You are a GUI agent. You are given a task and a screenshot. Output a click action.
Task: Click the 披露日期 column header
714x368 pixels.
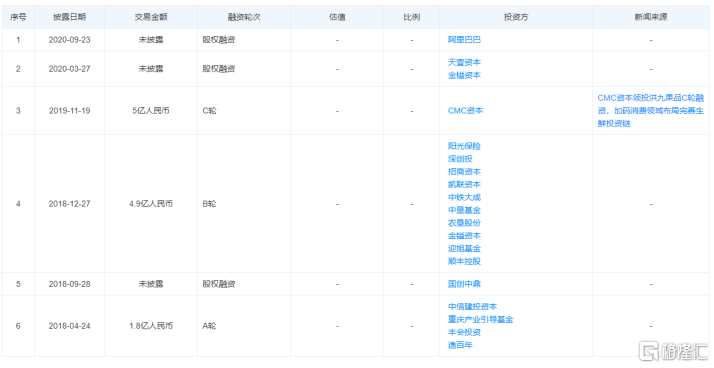coord(69,17)
